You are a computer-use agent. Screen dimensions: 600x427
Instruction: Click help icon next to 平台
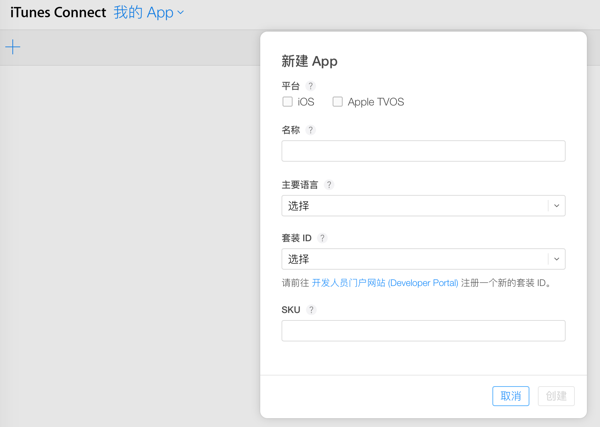coord(310,86)
